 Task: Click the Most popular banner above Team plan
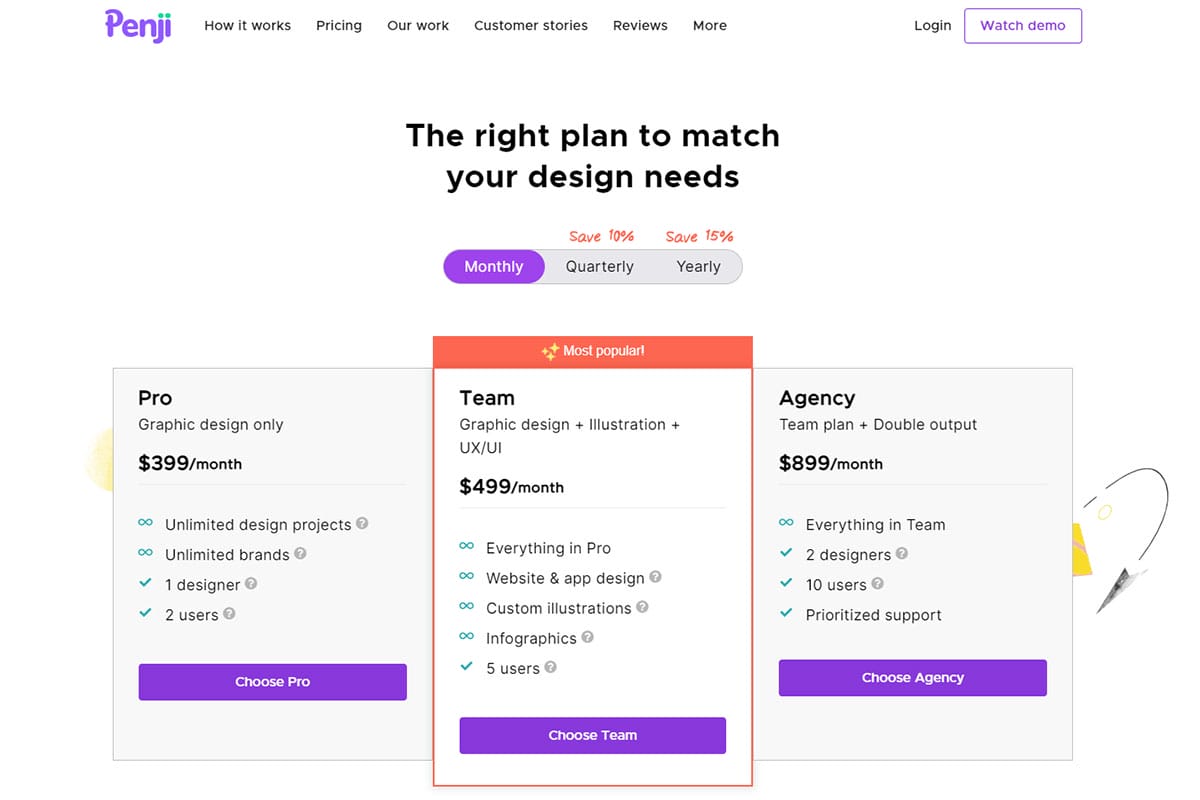coord(592,351)
